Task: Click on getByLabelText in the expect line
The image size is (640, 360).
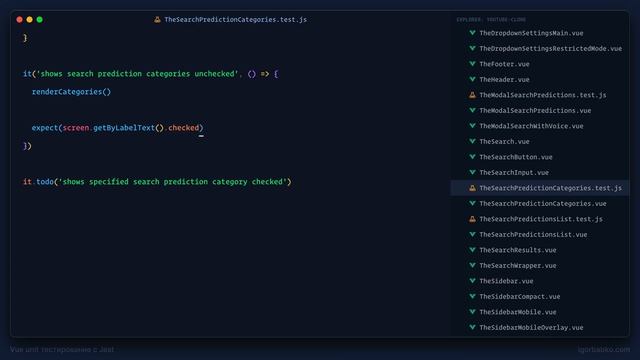Action: click(124, 128)
